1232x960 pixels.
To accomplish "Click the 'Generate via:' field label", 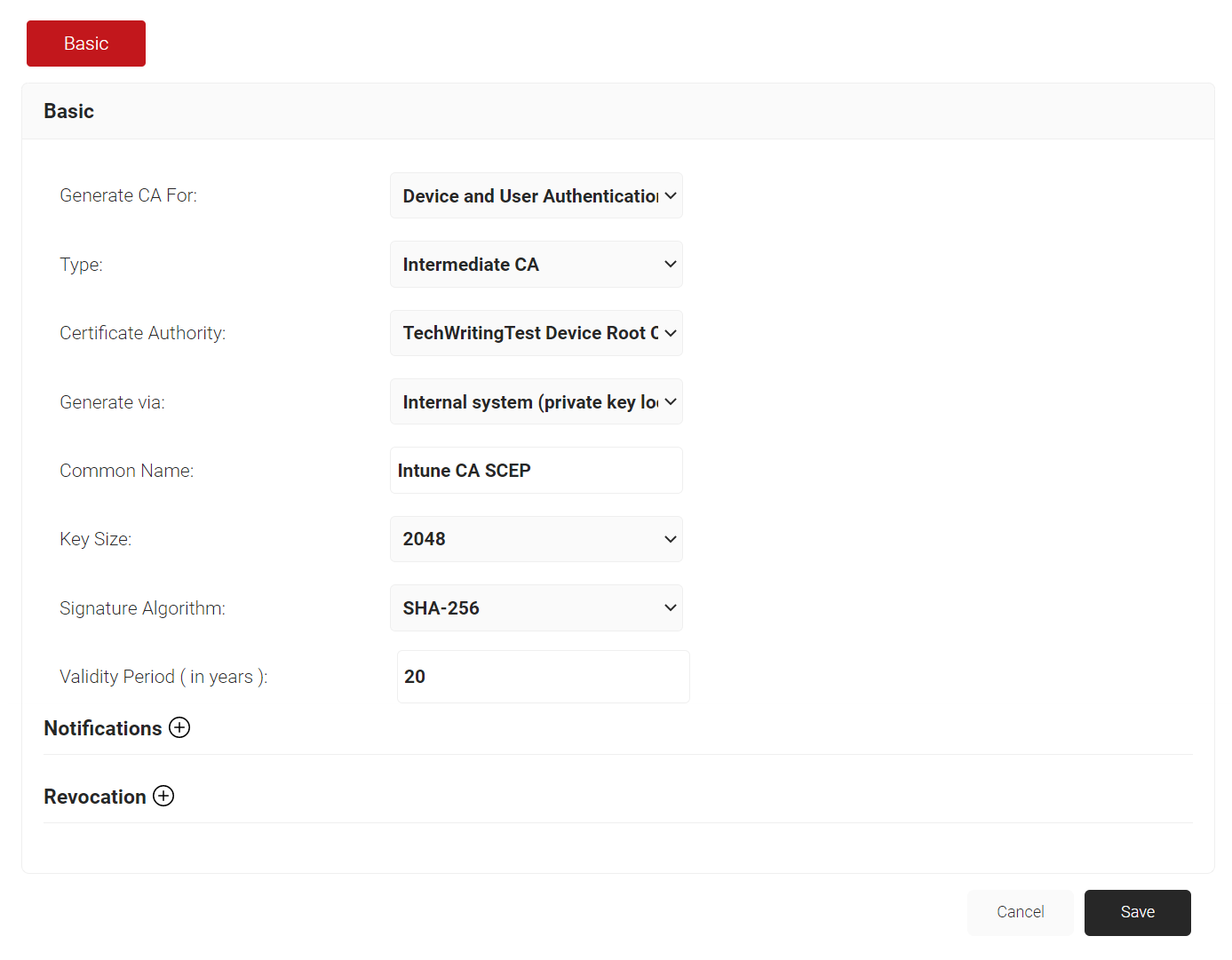I will point(112,402).
